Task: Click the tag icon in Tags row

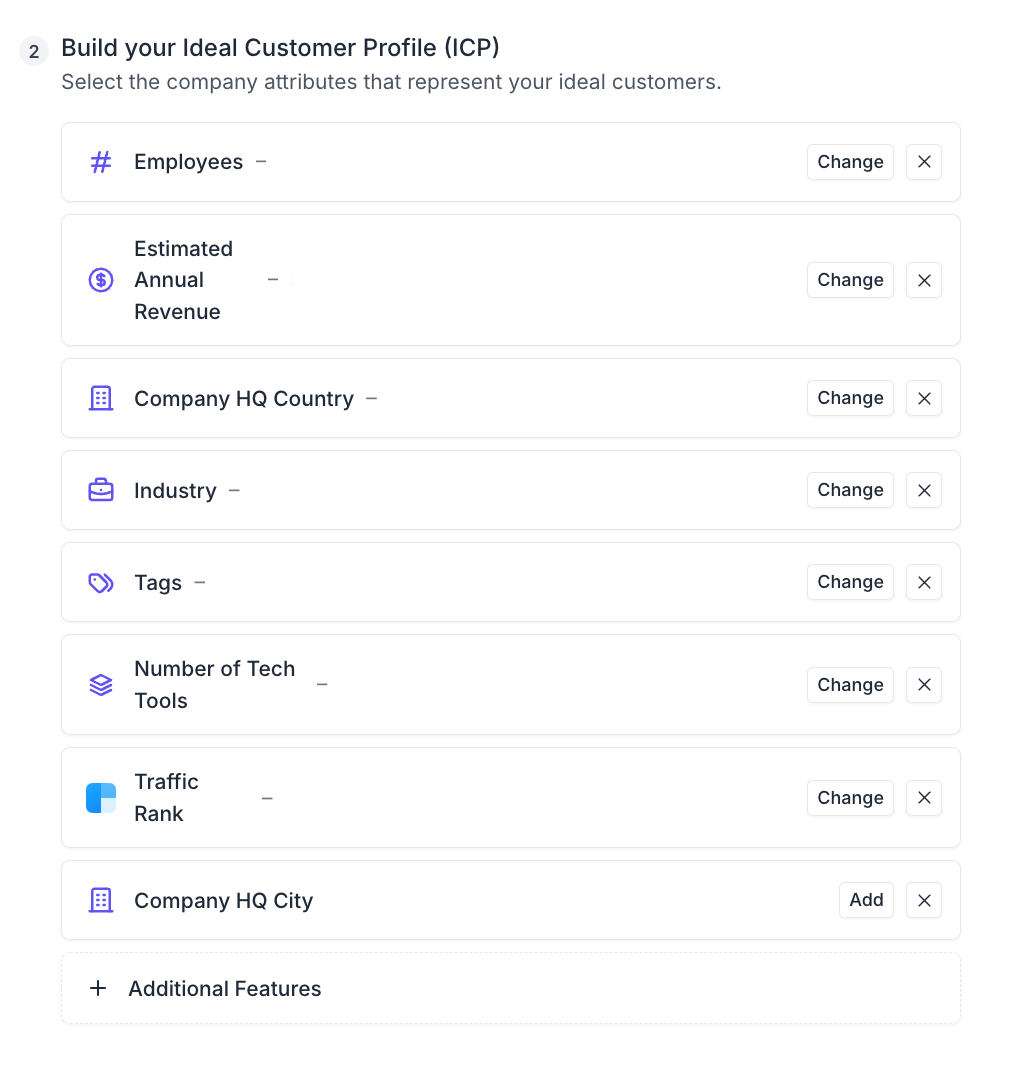Action: pos(101,582)
